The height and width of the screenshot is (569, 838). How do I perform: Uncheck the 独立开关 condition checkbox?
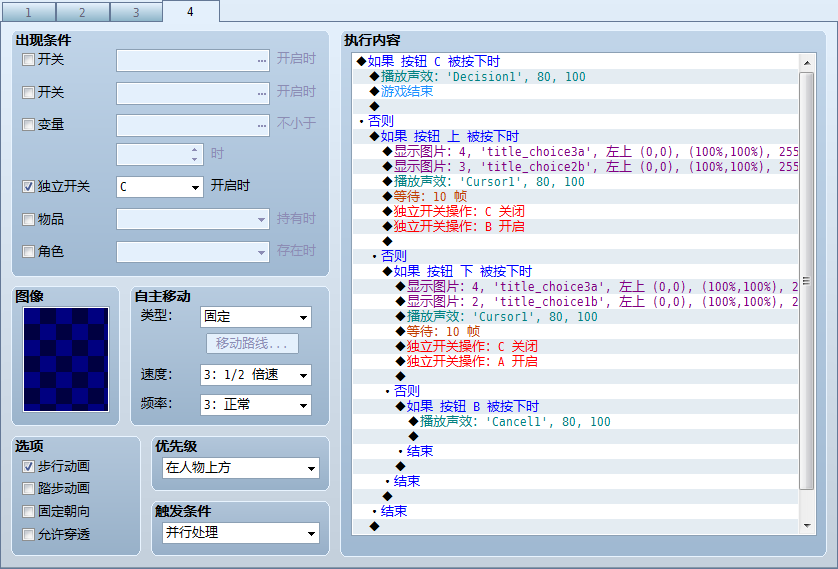coord(28,186)
